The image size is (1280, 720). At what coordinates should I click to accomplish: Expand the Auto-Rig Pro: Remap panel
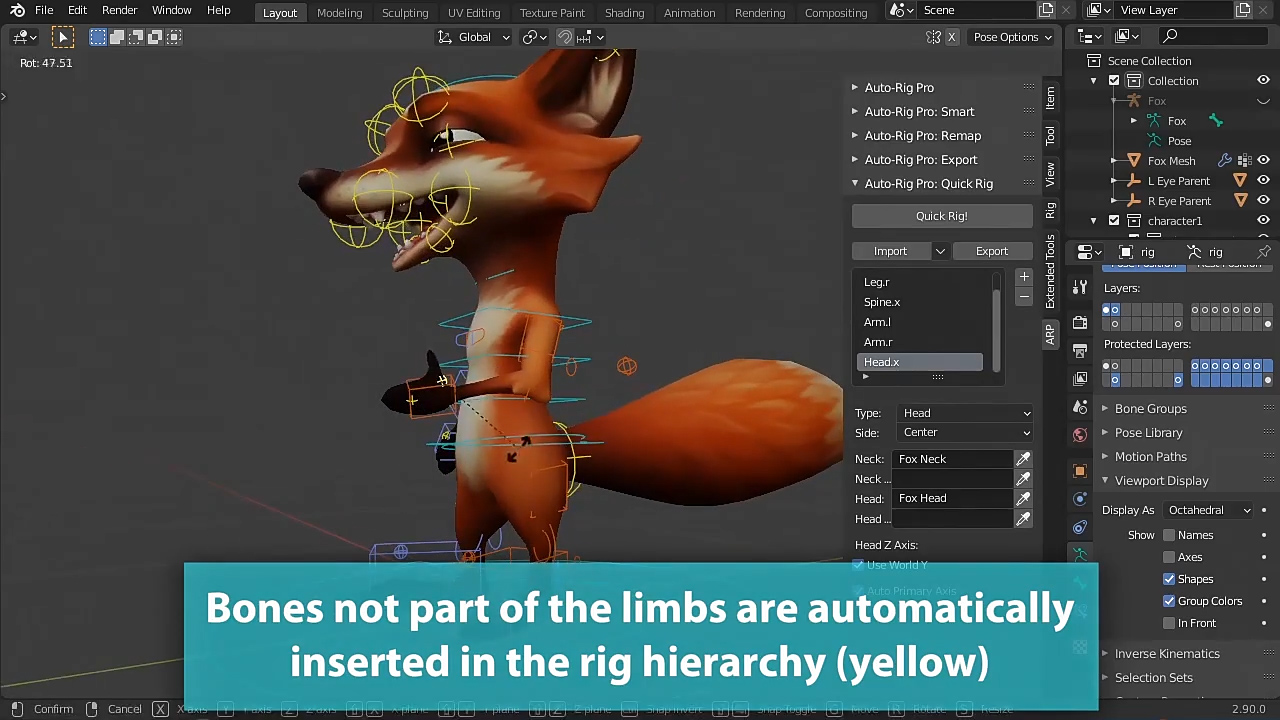[922, 136]
